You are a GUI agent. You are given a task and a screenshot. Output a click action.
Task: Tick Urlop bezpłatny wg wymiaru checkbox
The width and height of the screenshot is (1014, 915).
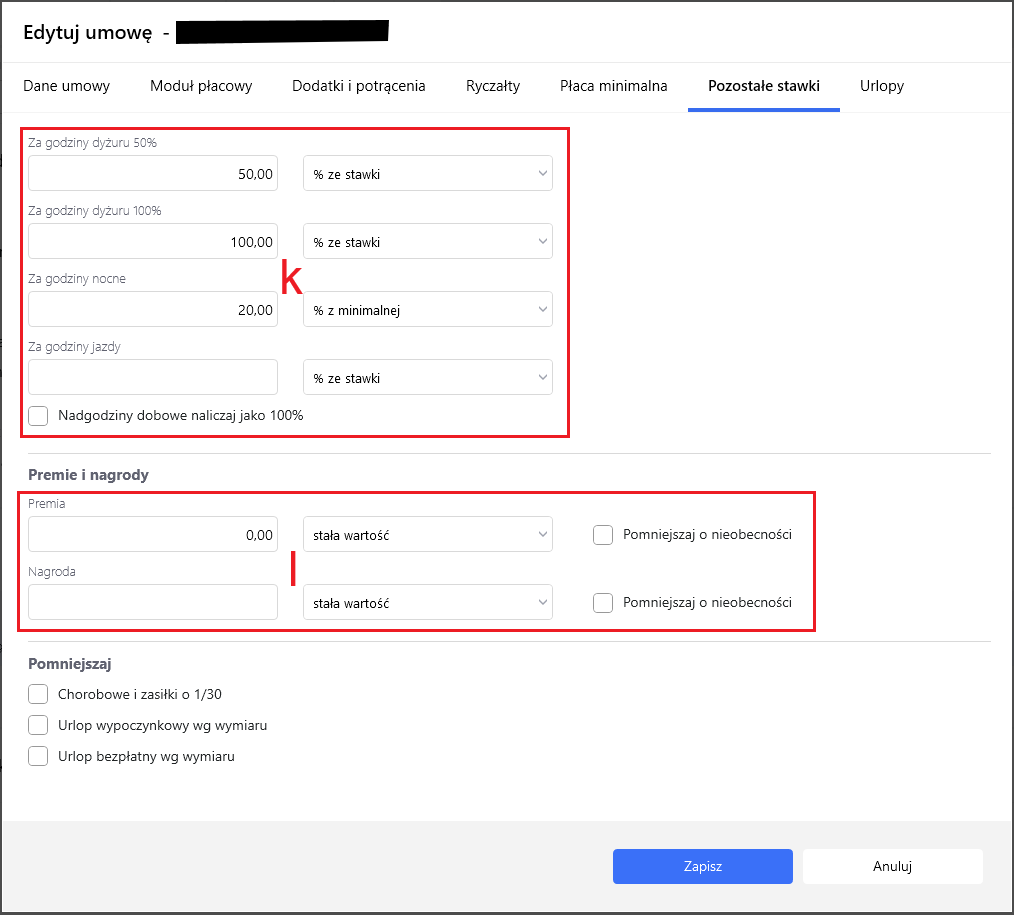point(39,757)
